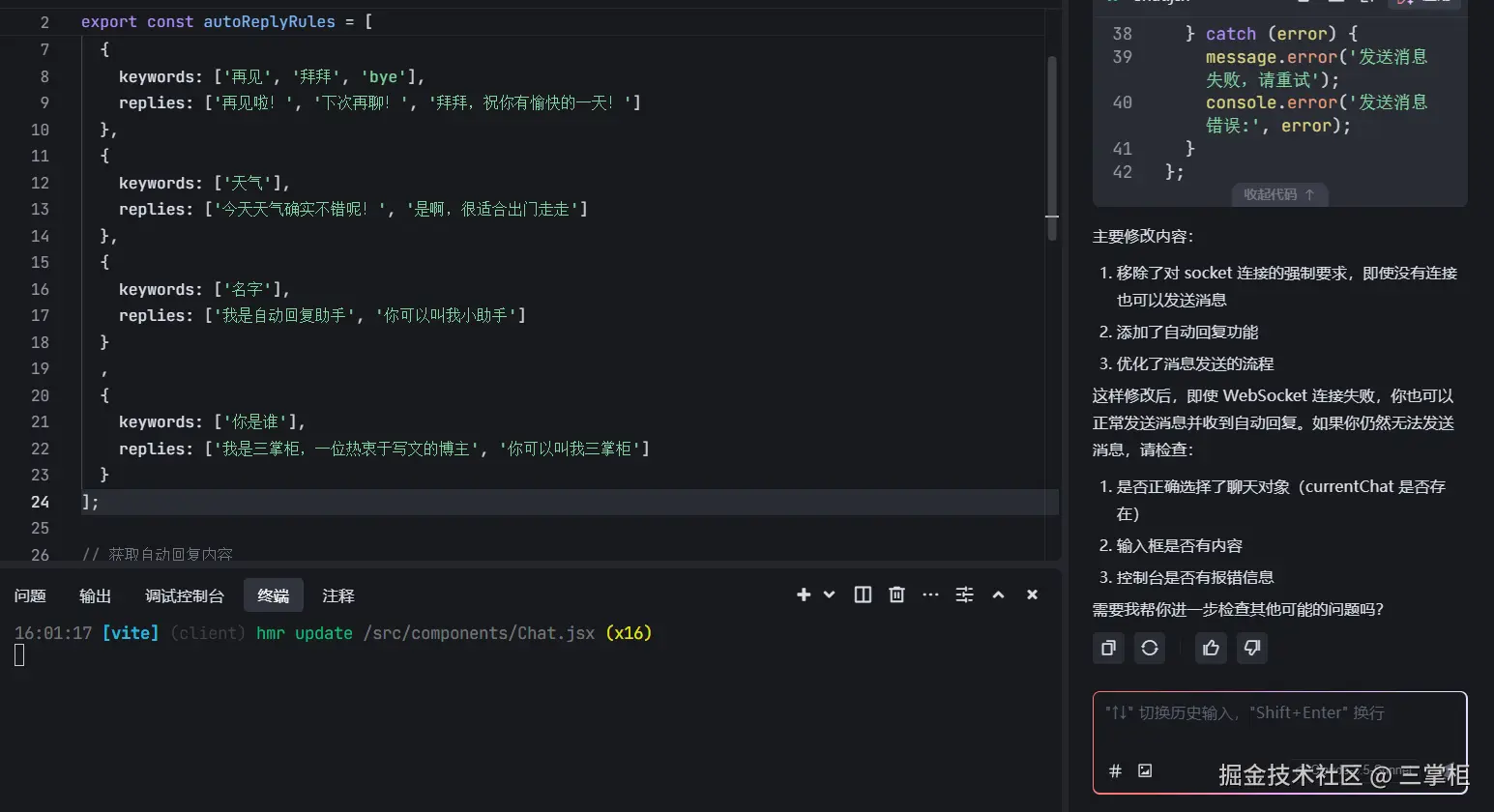Click the replies line '我是自动回复助手'
Image resolution: width=1494 pixels, height=812 pixels.
[322, 315]
